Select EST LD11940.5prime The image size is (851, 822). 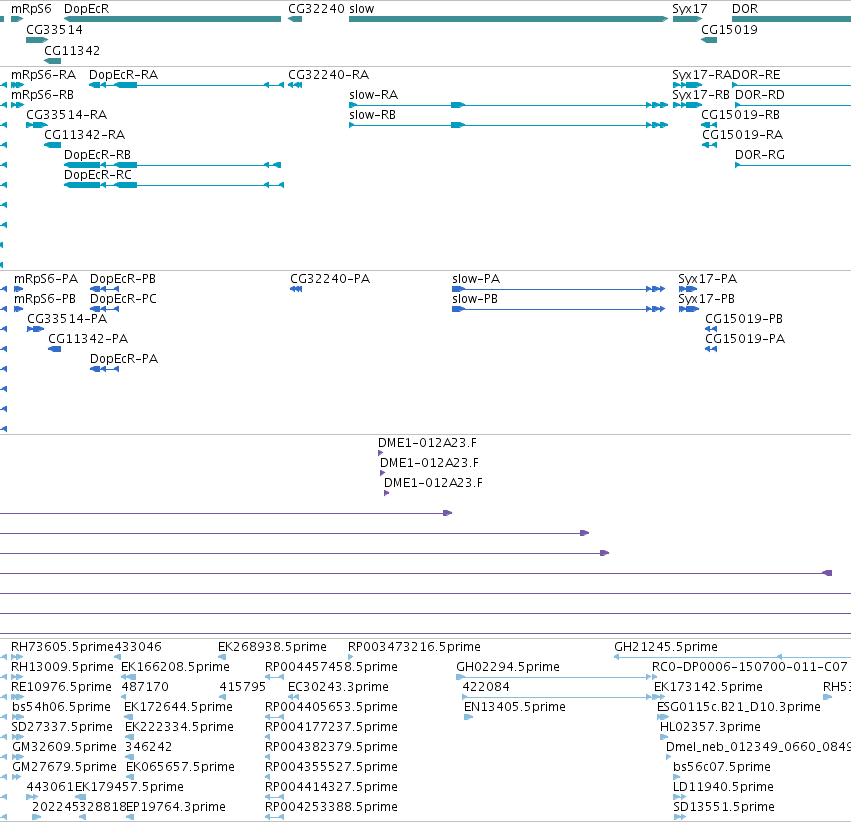[723, 787]
